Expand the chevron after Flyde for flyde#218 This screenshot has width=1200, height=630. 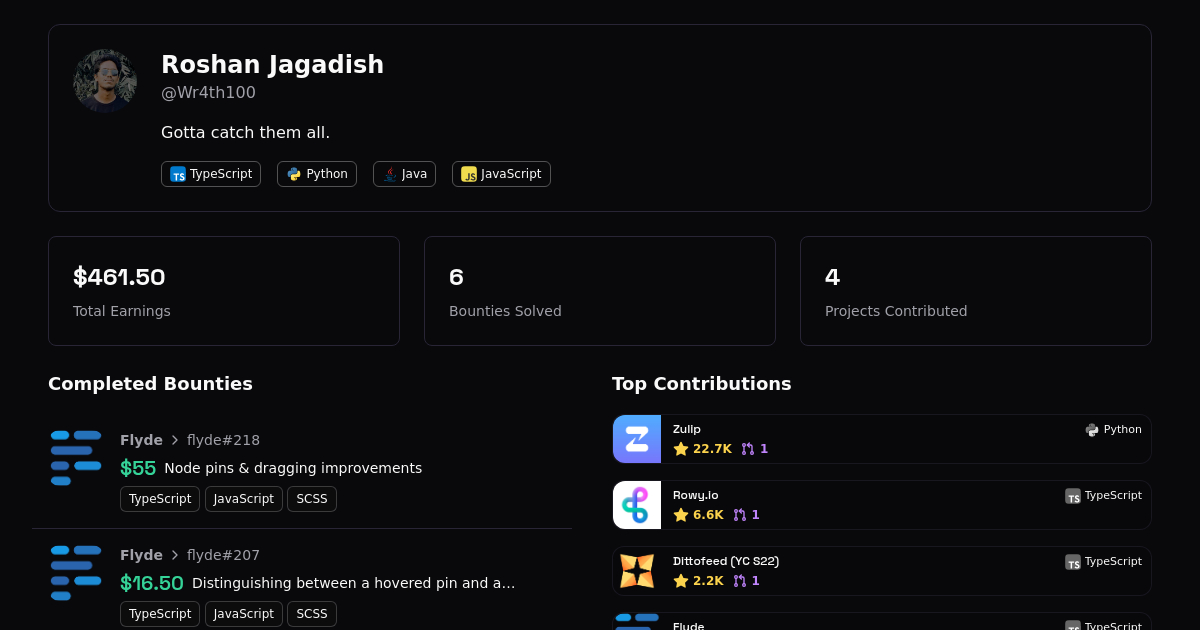click(x=175, y=440)
